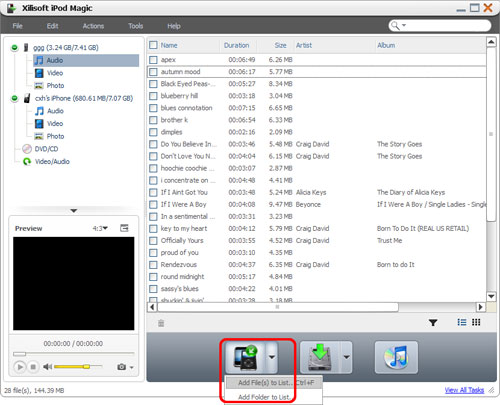Collapse the ggg device tree node
This screenshot has width=500, height=405.
point(14,48)
